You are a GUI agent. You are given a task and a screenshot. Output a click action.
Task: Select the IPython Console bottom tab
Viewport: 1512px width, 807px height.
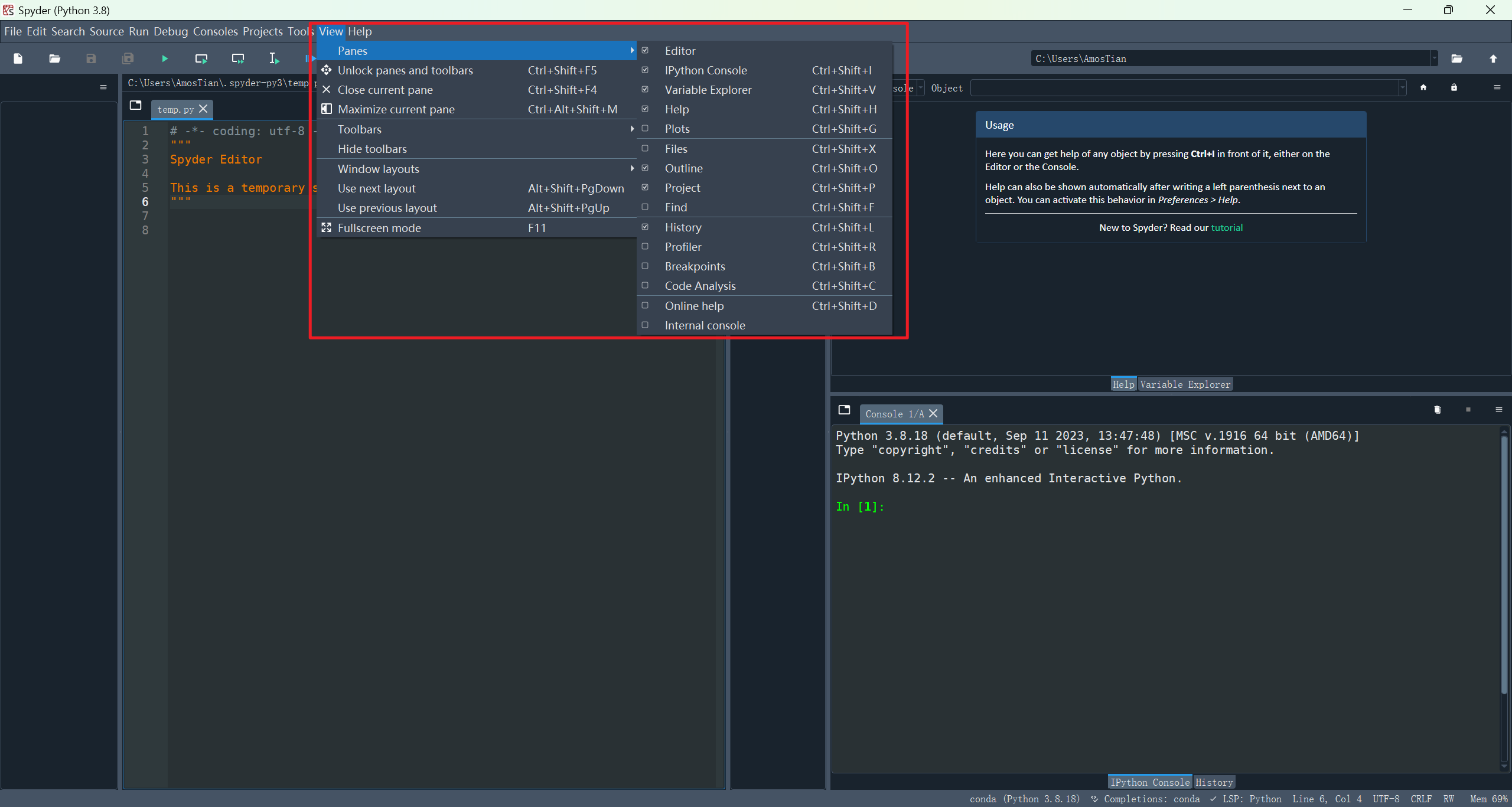pos(1150,782)
